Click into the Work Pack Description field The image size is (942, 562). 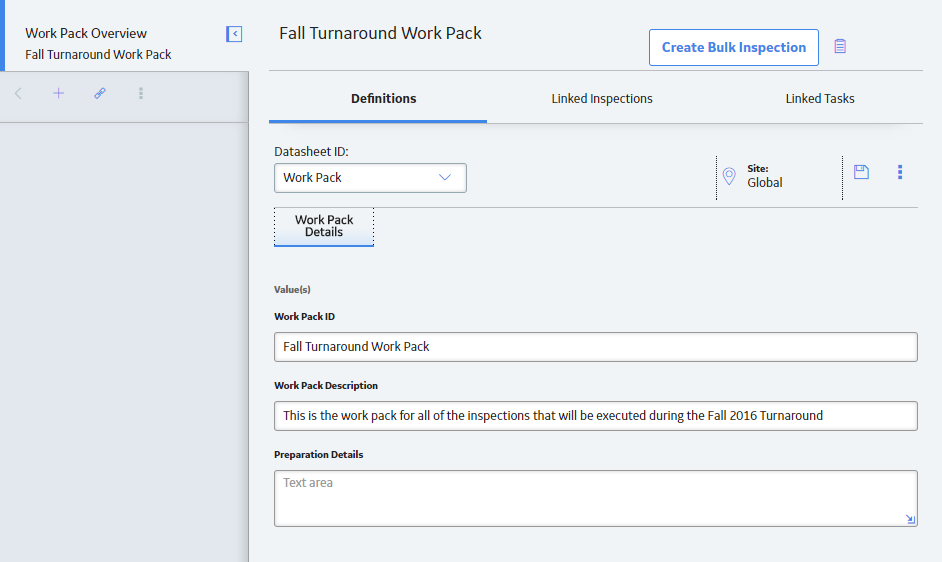(595, 416)
